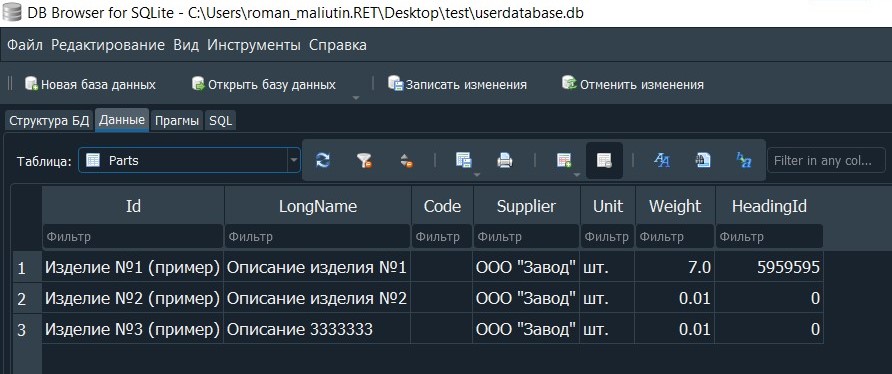Open the Справка menu
The image size is (892, 374).
pyautogui.click(x=338, y=45)
